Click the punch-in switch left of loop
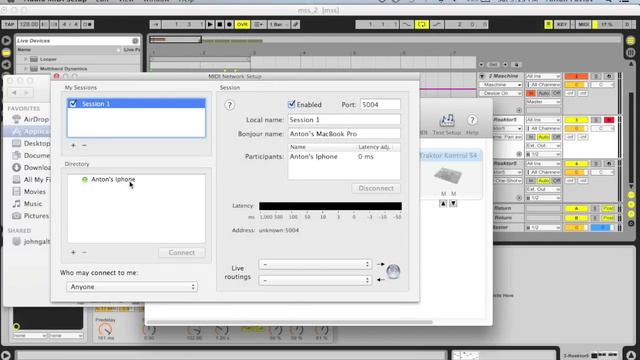The width and height of the screenshot is (640, 360). click(407, 24)
